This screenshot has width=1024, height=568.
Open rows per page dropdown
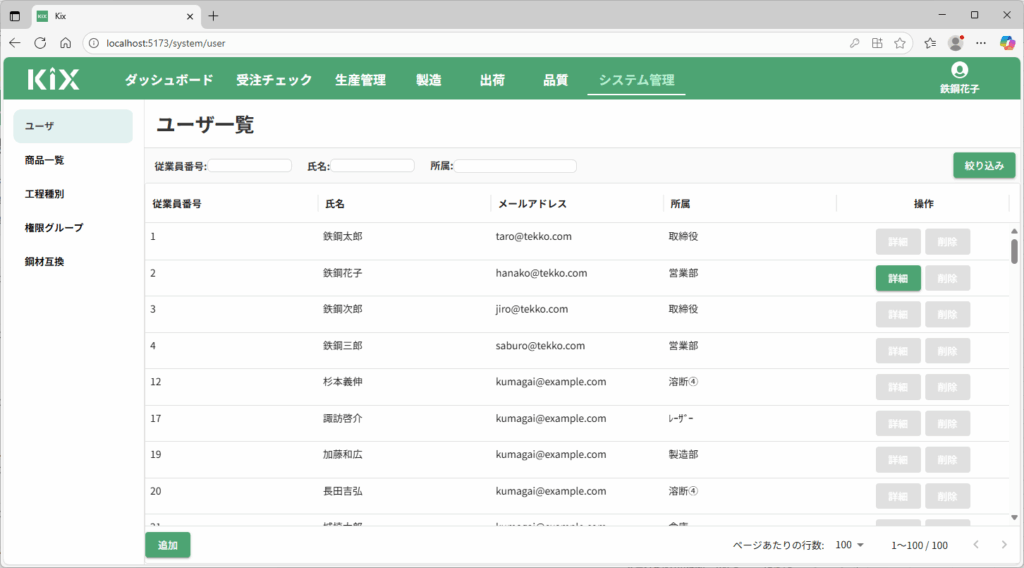click(x=851, y=545)
